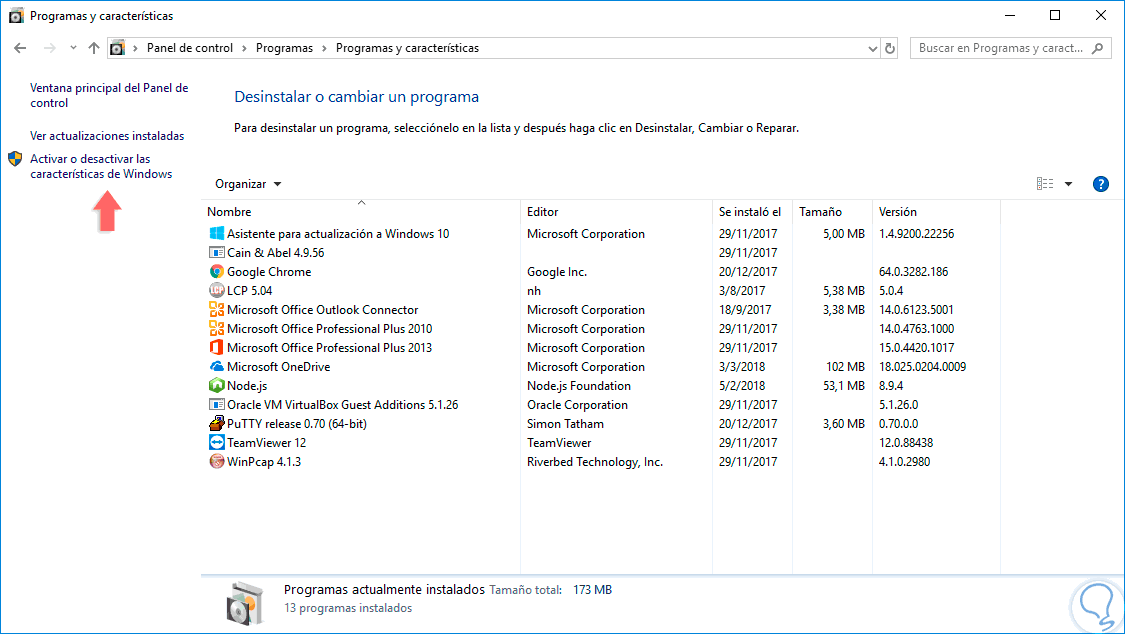Select LCP 5.04 entry
This screenshot has height=634, width=1125.
pyautogui.click(x=250, y=290)
